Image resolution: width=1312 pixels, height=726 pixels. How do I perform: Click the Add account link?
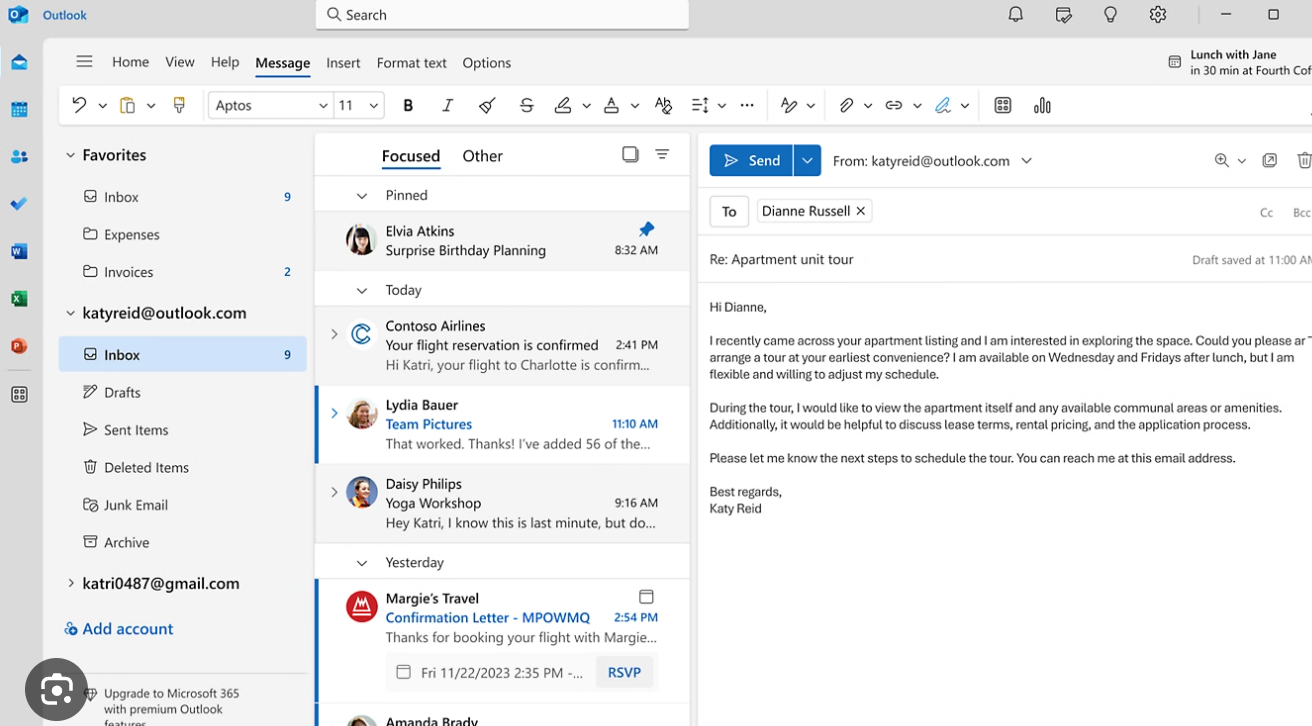tap(118, 628)
